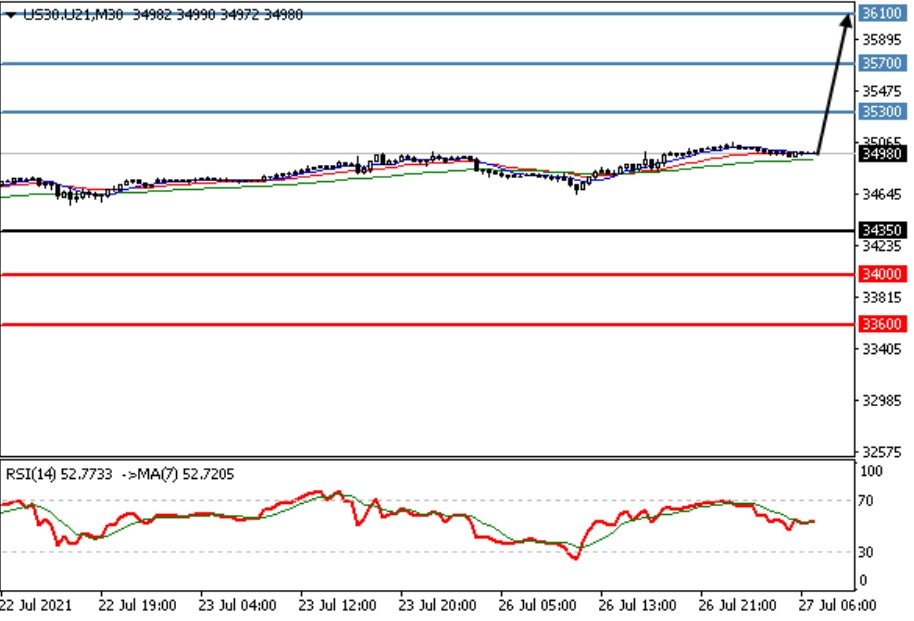
Task: Click the 35895 price scale value
Action: click(x=881, y=40)
